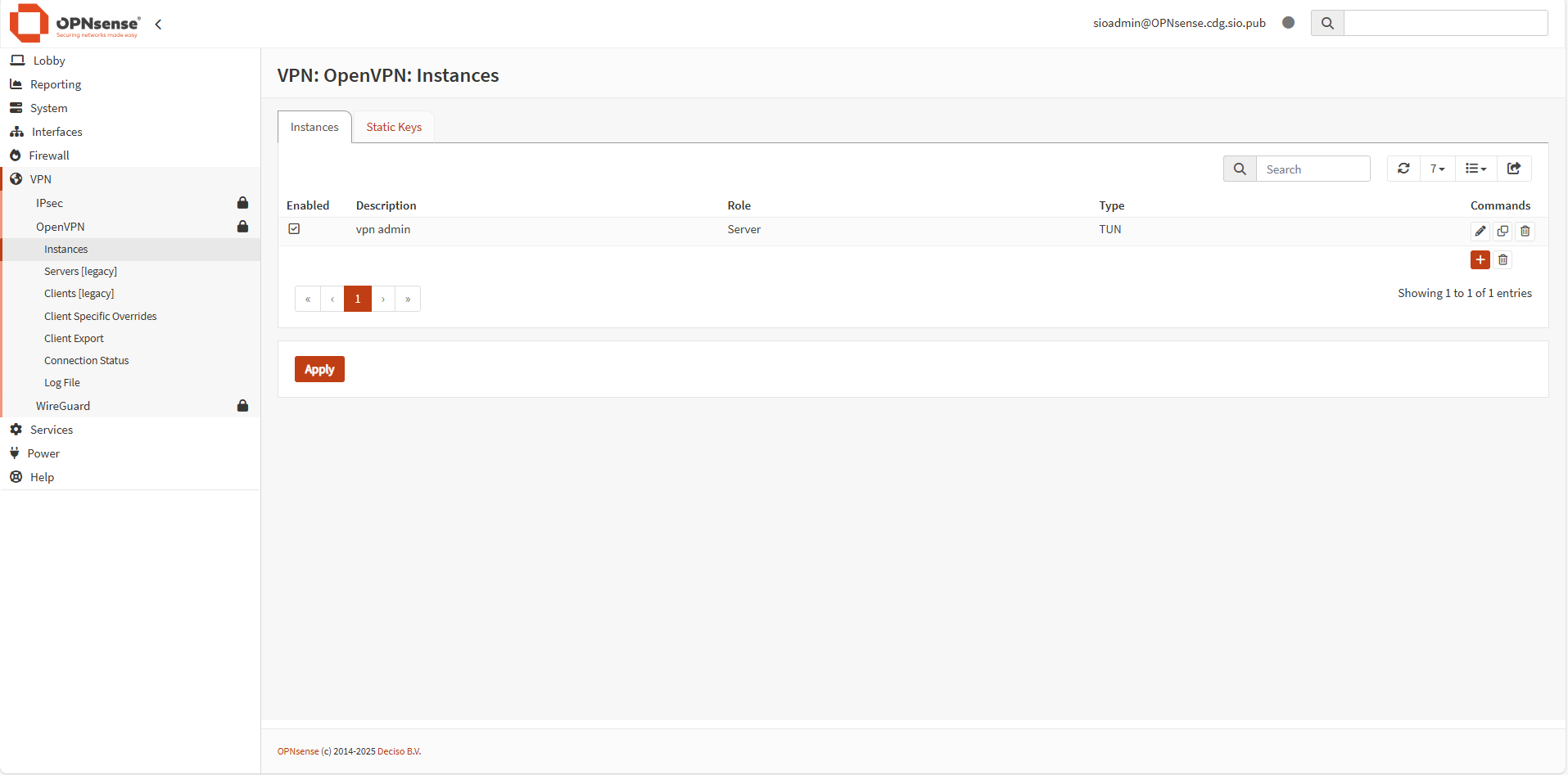This screenshot has height=775, width=1568.
Task: Open the search magnifier above the grid
Action: coord(1239,168)
